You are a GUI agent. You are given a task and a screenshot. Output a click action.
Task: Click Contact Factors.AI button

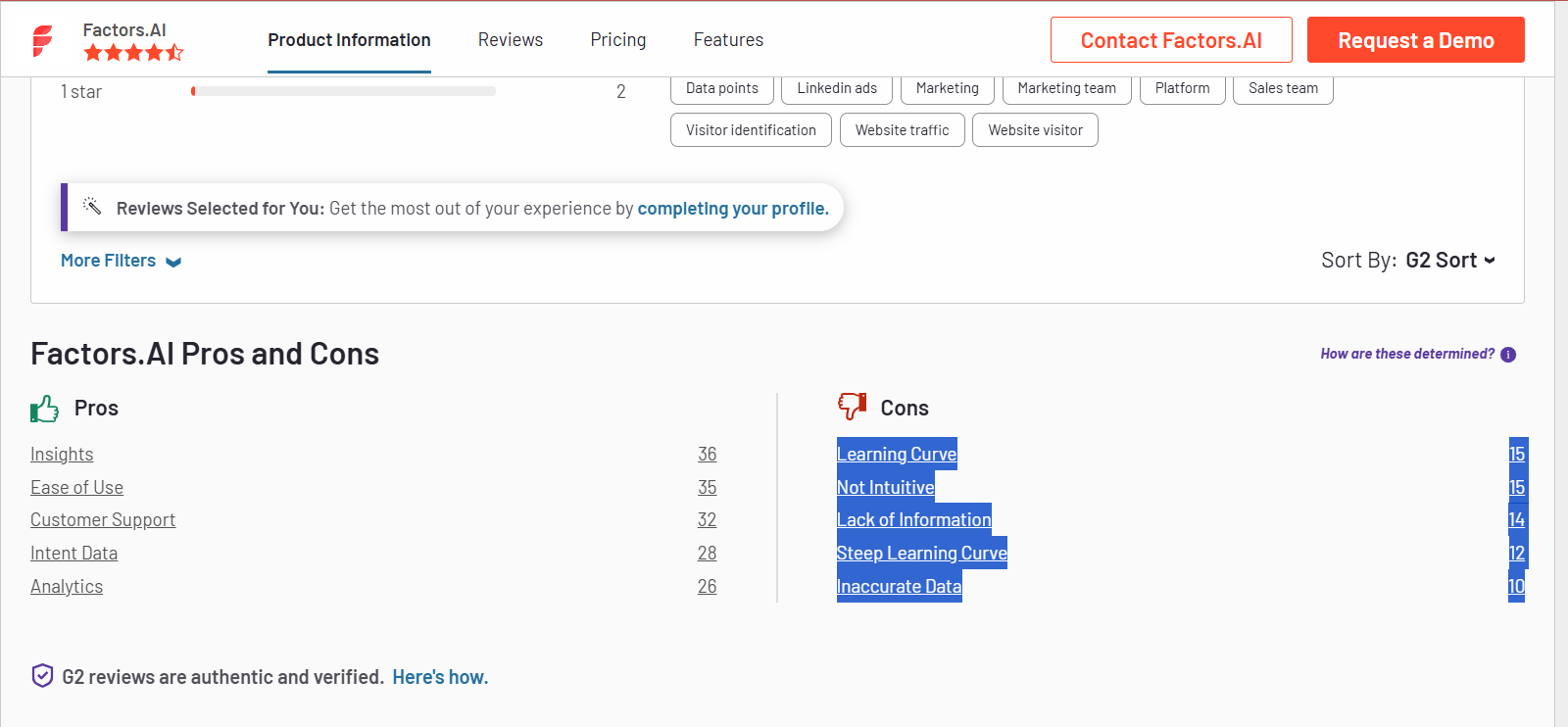point(1171,40)
